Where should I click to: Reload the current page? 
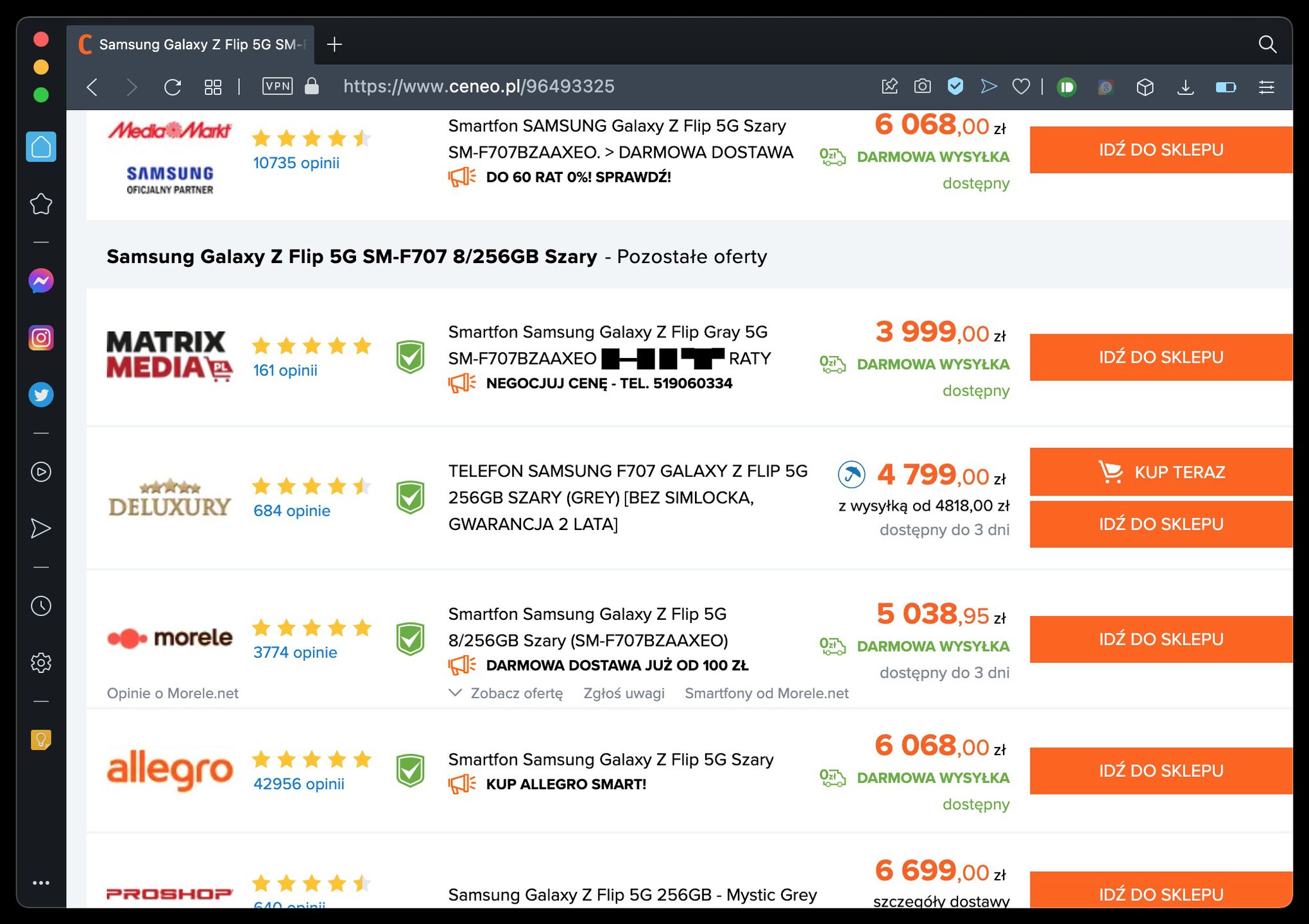tap(173, 87)
